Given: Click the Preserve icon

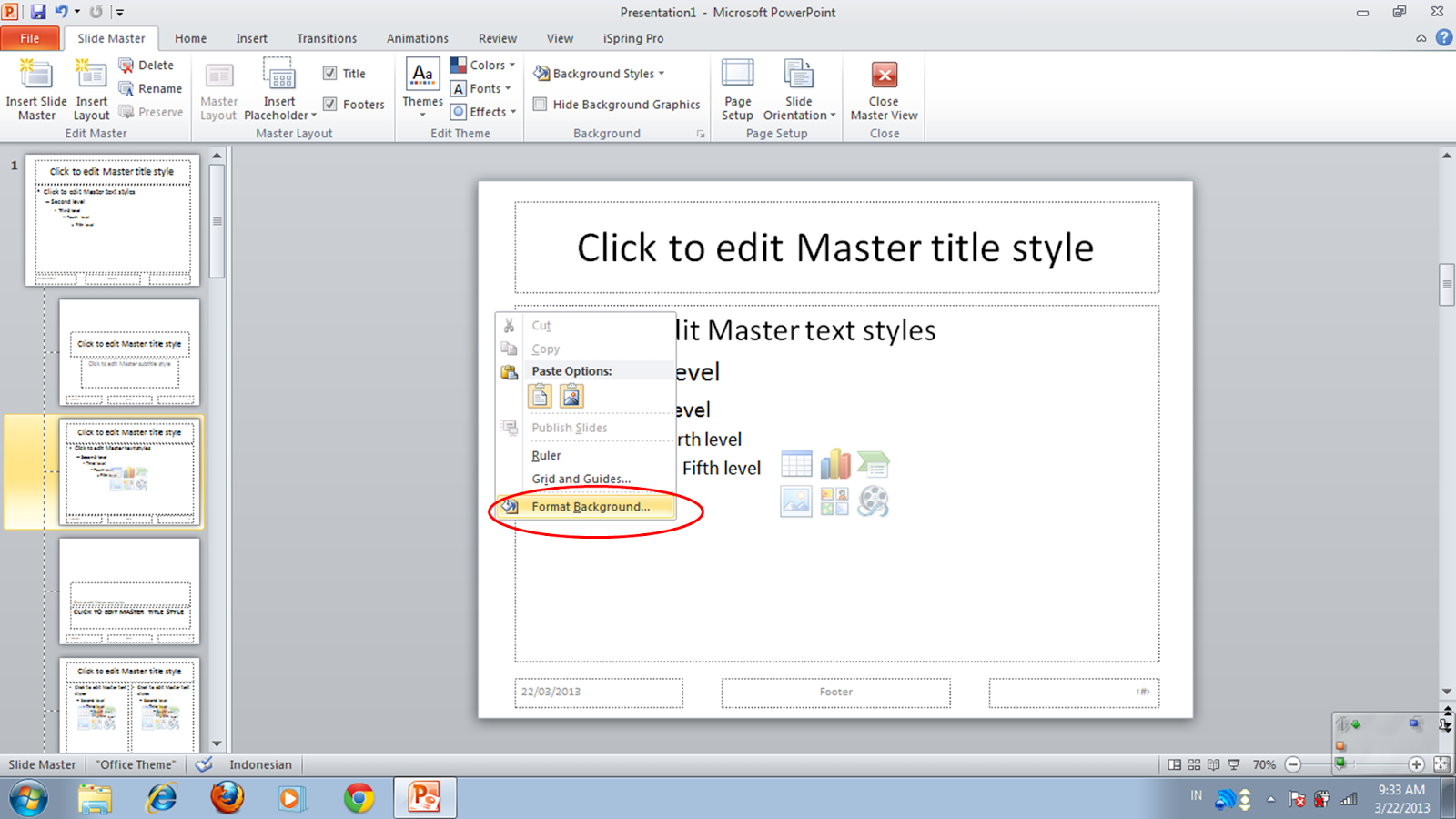Looking at the screenshot, I should coord(151,112).
